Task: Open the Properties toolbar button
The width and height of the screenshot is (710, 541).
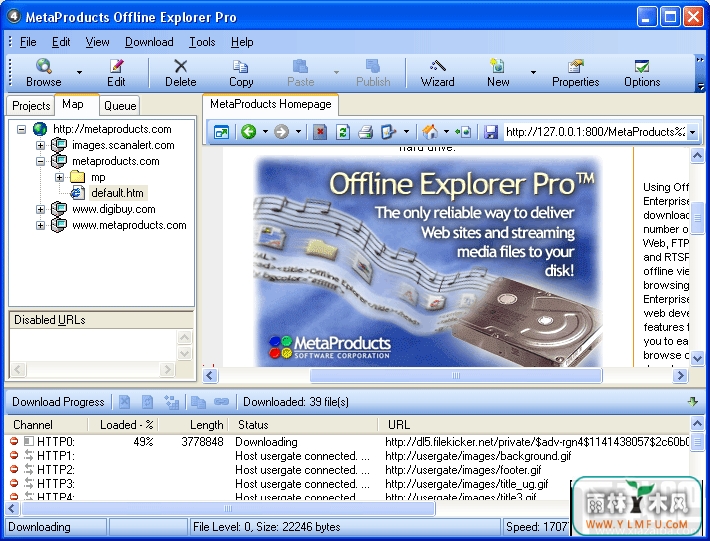Action: pyautogui.click(x=576, y=73)
